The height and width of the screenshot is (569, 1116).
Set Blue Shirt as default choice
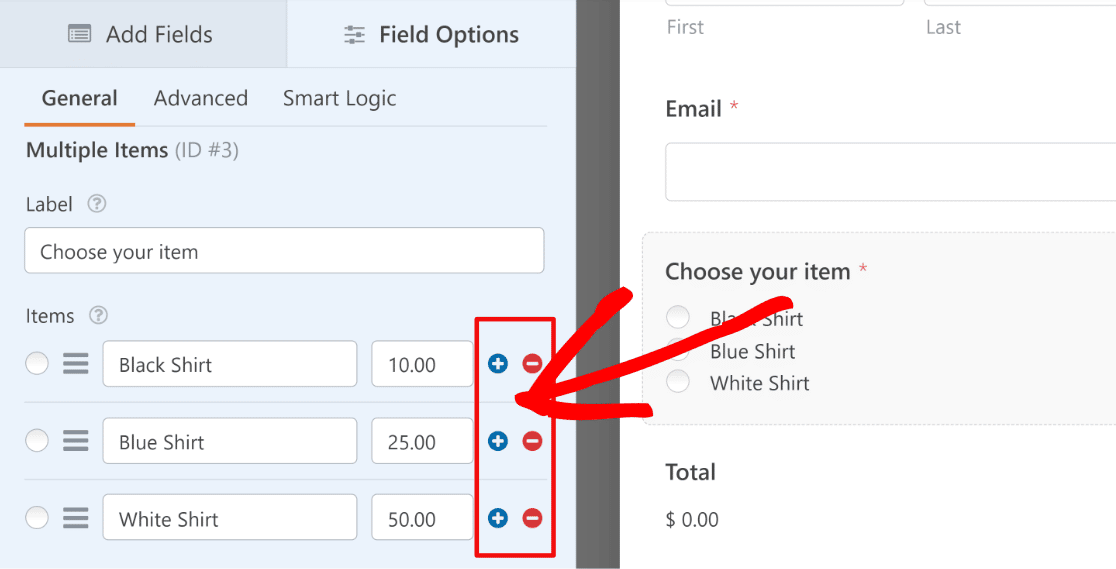coord(37,442)
